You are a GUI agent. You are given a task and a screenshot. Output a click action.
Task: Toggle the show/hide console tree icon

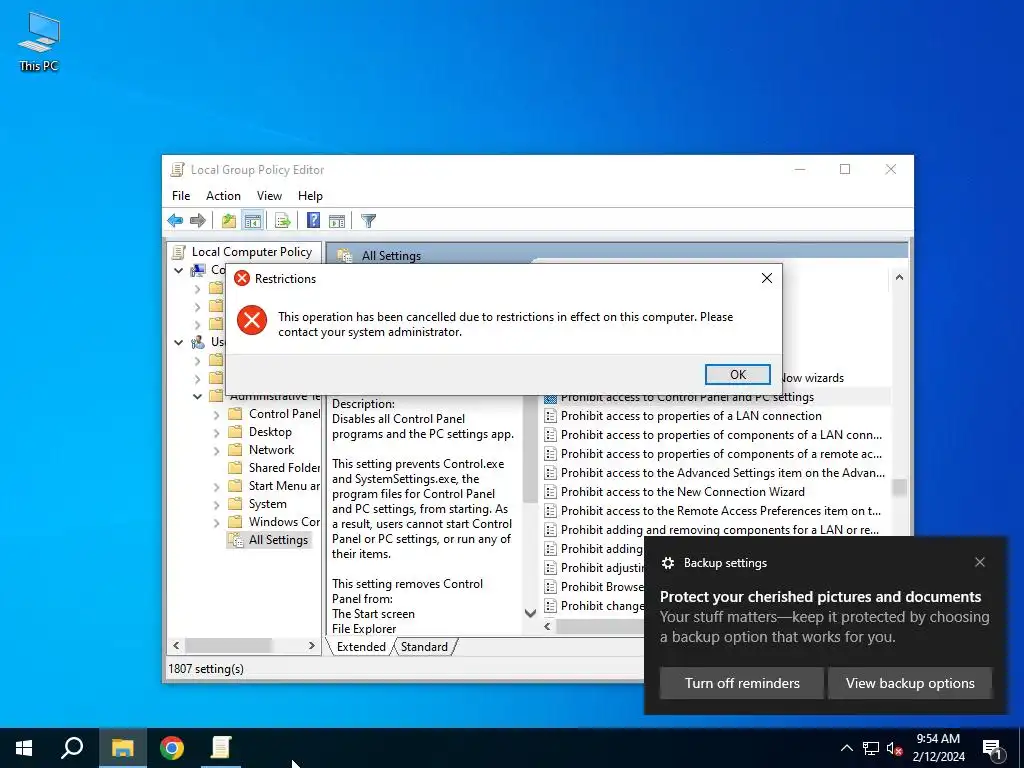tap(253, 221)
